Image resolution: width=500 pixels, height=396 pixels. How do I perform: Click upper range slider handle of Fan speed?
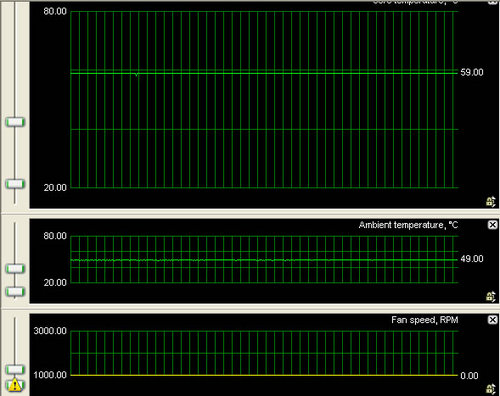(15, 369)
